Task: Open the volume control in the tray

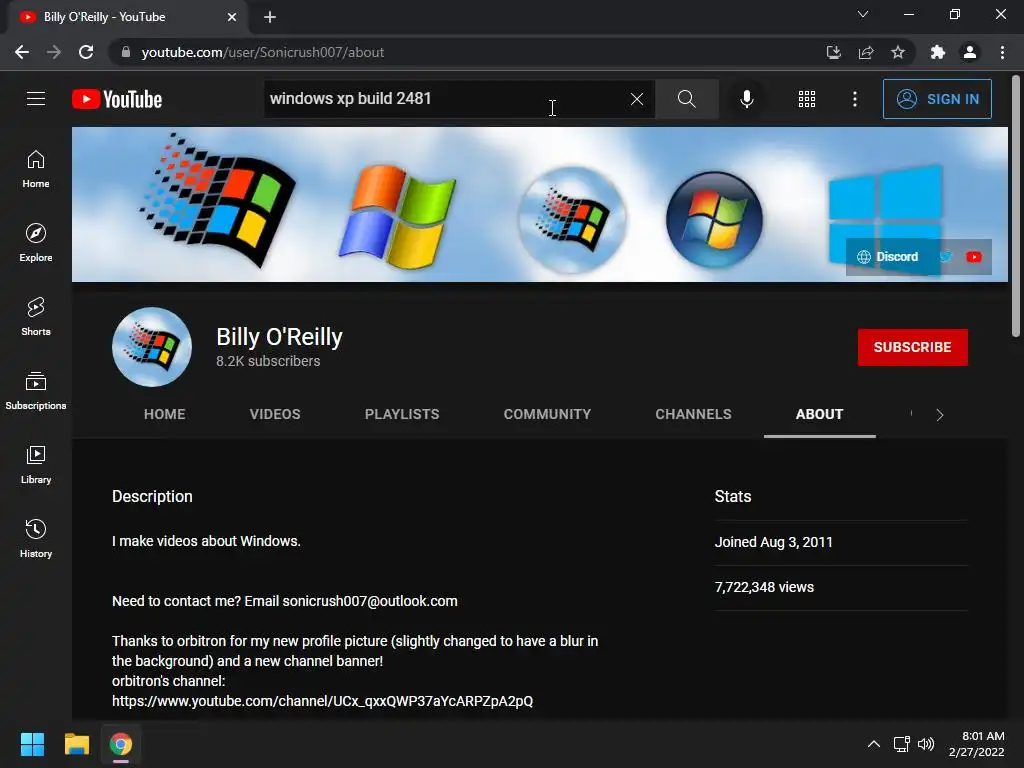Action: (926, 744)
